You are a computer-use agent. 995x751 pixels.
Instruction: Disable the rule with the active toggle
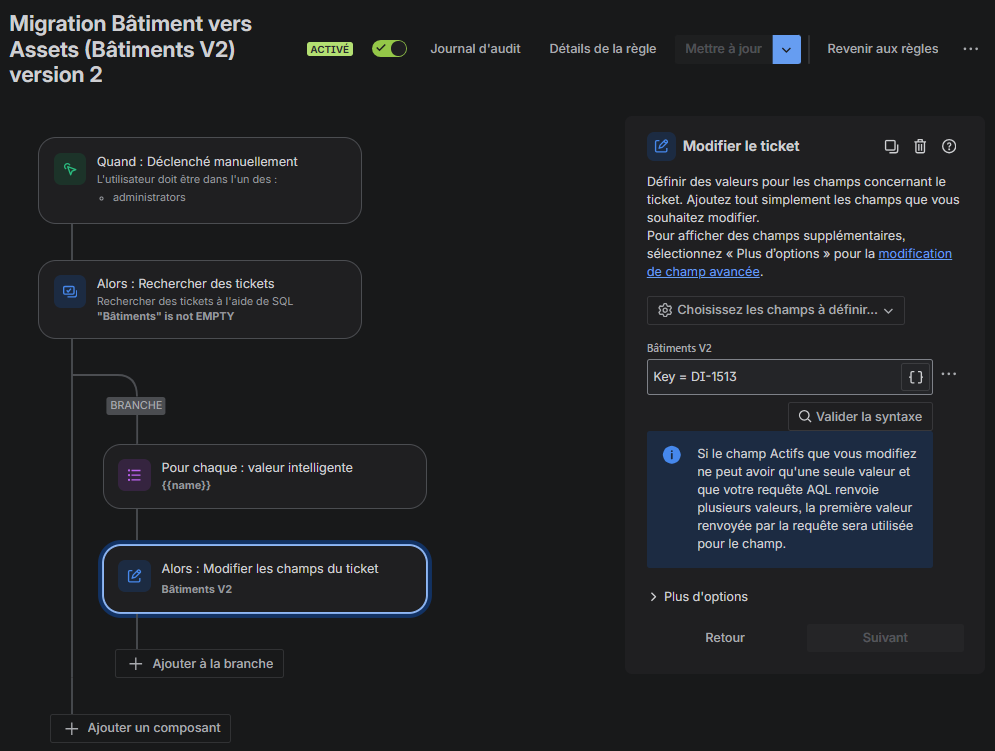(x=389, y=49)
